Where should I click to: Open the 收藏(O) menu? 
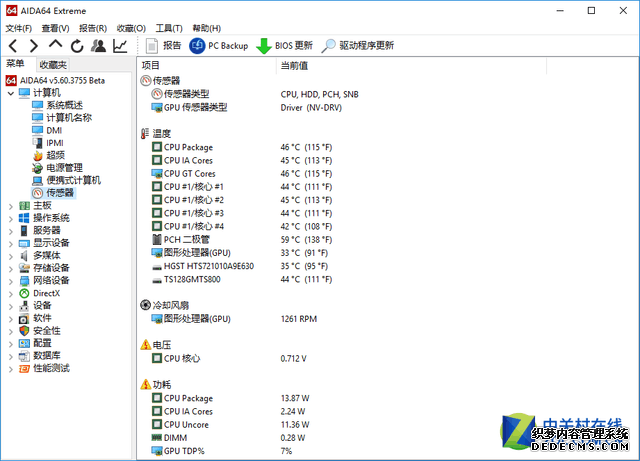coord(131,28)
